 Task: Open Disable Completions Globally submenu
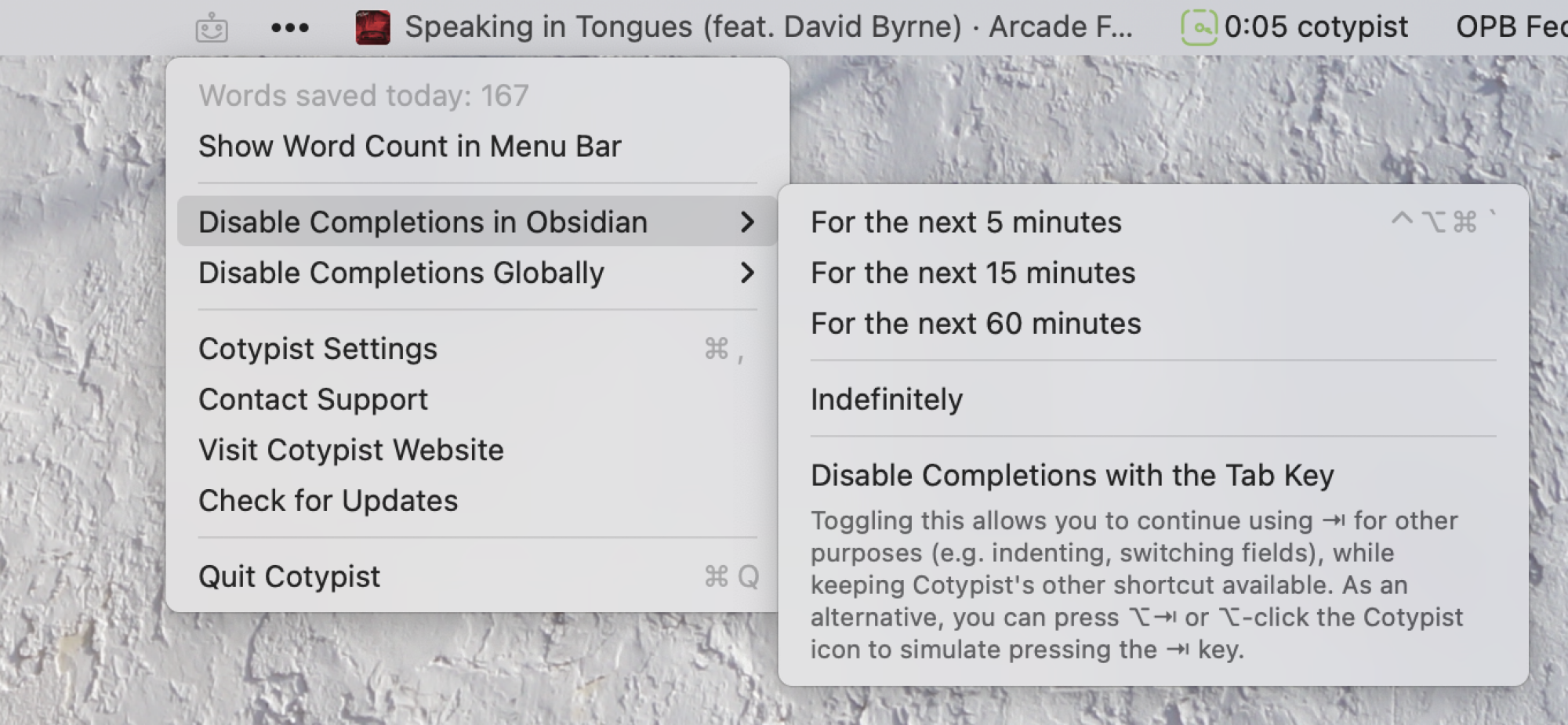coord(477,273)
